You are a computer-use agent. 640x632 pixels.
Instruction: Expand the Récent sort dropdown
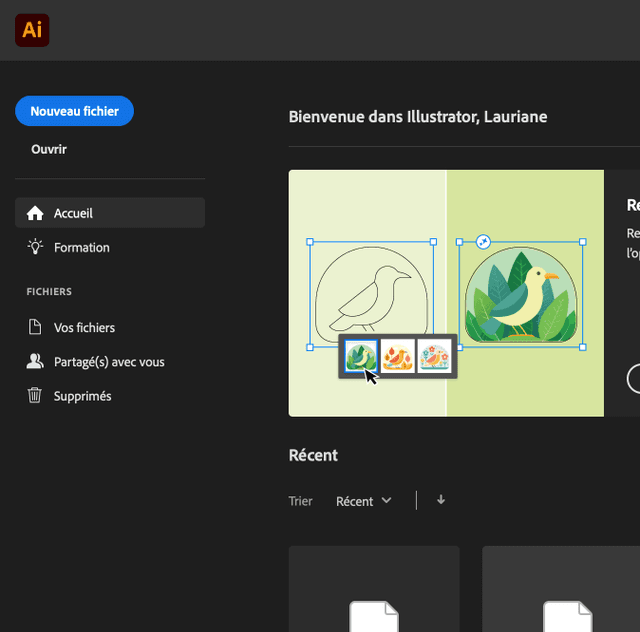pyautogui.click(x=363, y=501)
